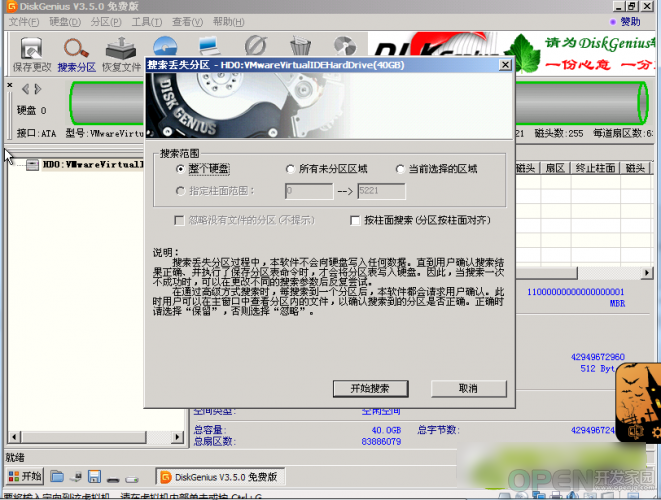Click the Search Partition (搜索分区) magnifier icon
661x500 pixels.
click(x=76, y=54)
